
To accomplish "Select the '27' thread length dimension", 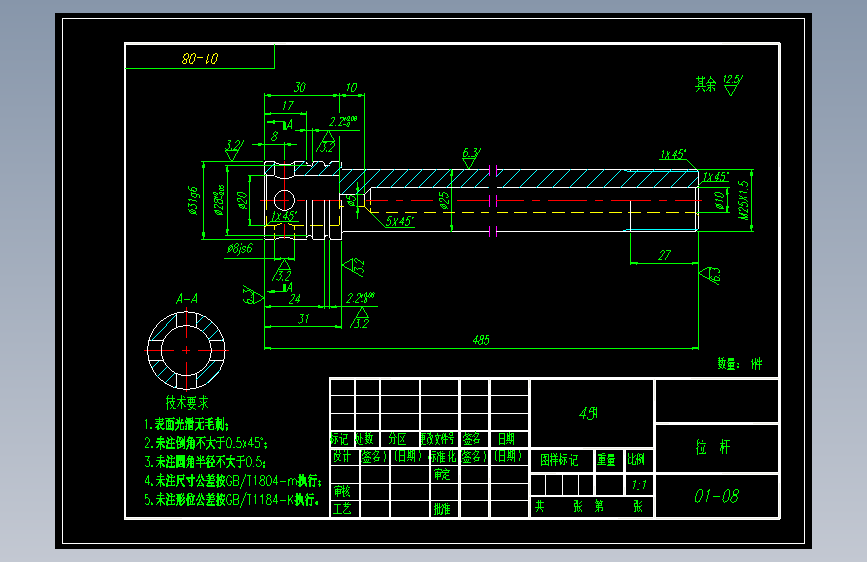I will coord(664,255).
